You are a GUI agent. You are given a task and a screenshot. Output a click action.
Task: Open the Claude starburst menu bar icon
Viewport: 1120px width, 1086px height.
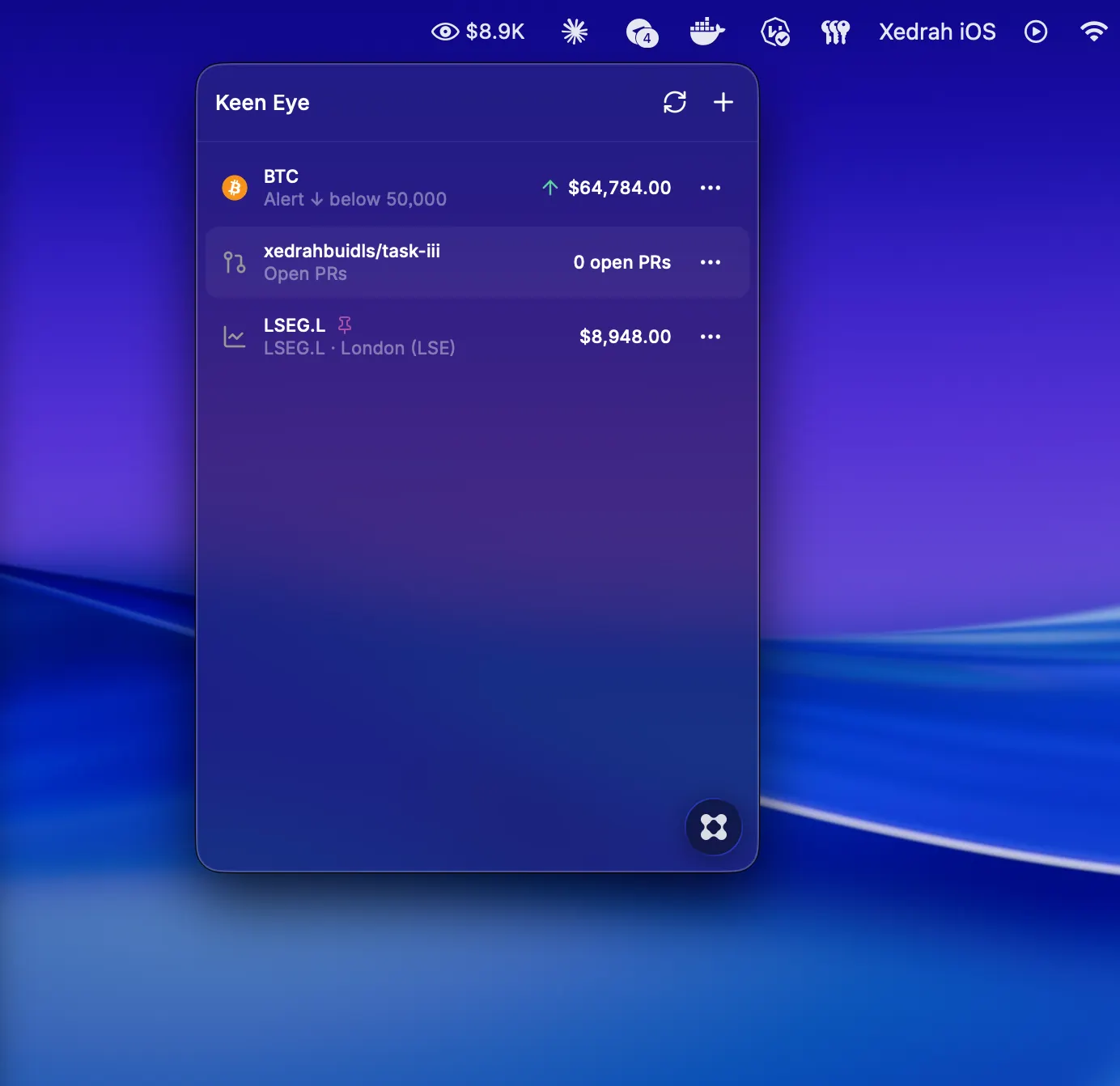(575, 32)
